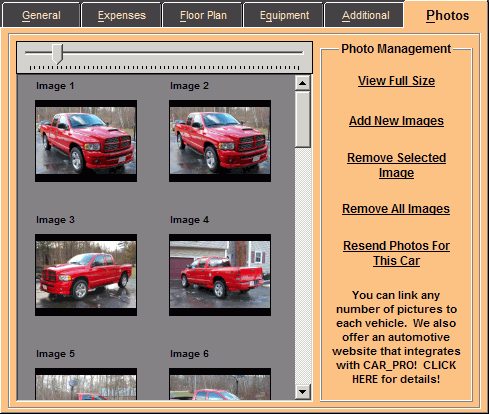Pick the Image 4 rear-view thumbnail
This screenshot has width=489, height=414.
tap(220, 275)
